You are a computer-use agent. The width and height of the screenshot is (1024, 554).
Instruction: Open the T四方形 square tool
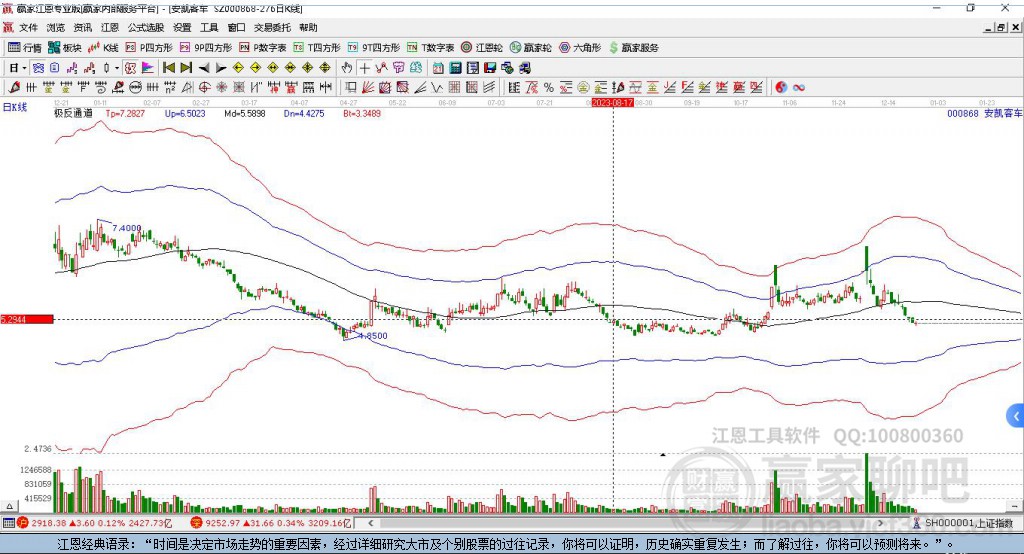[317, 48]
